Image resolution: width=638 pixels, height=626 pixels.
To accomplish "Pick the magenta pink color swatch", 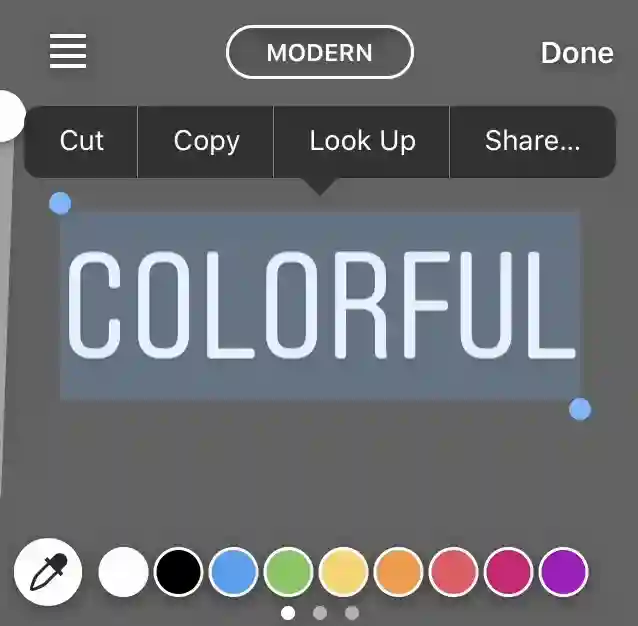I will 509,572.
